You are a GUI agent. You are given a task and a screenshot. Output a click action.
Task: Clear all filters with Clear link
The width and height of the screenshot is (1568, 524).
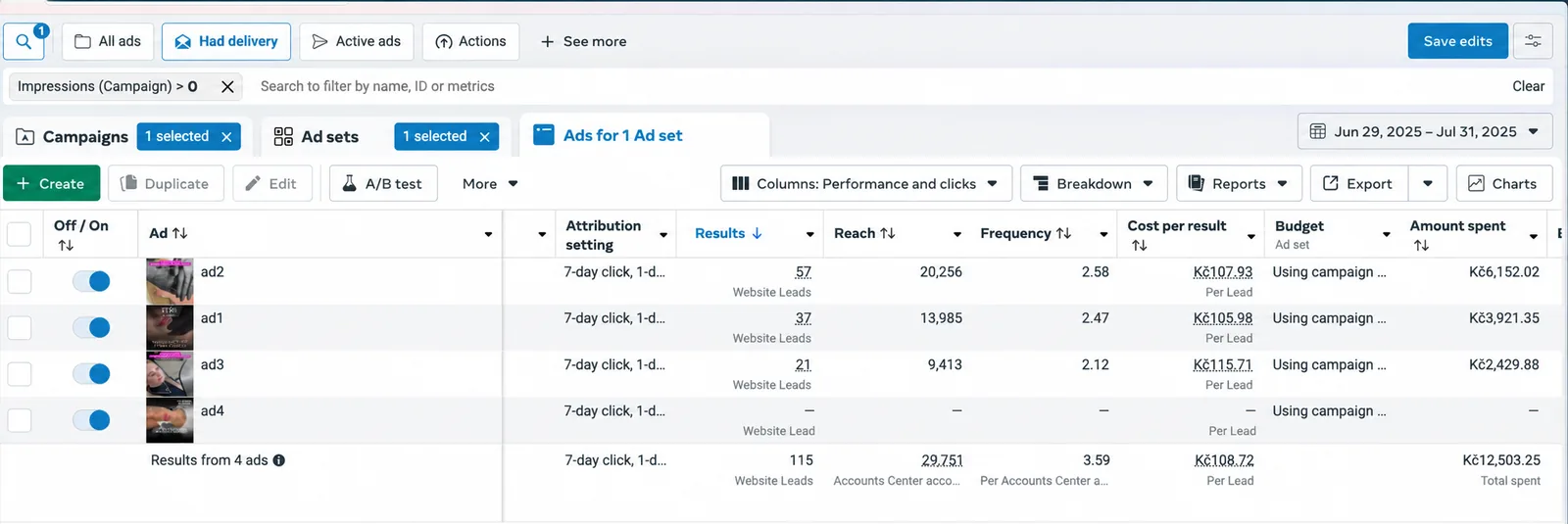1528,86
